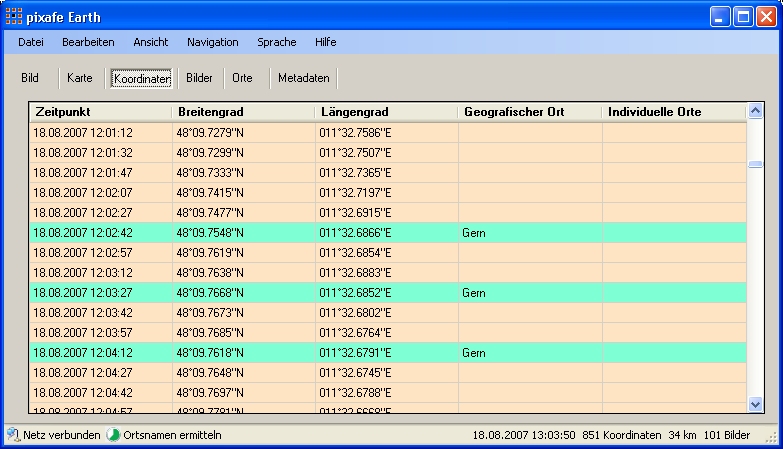Open the Sprache menu
This screenshot has height=449, width=783.
276,42
